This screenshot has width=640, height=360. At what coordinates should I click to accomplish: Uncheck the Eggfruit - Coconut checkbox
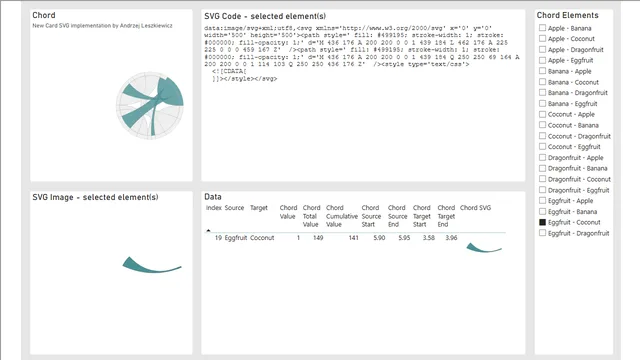point(542,222)
